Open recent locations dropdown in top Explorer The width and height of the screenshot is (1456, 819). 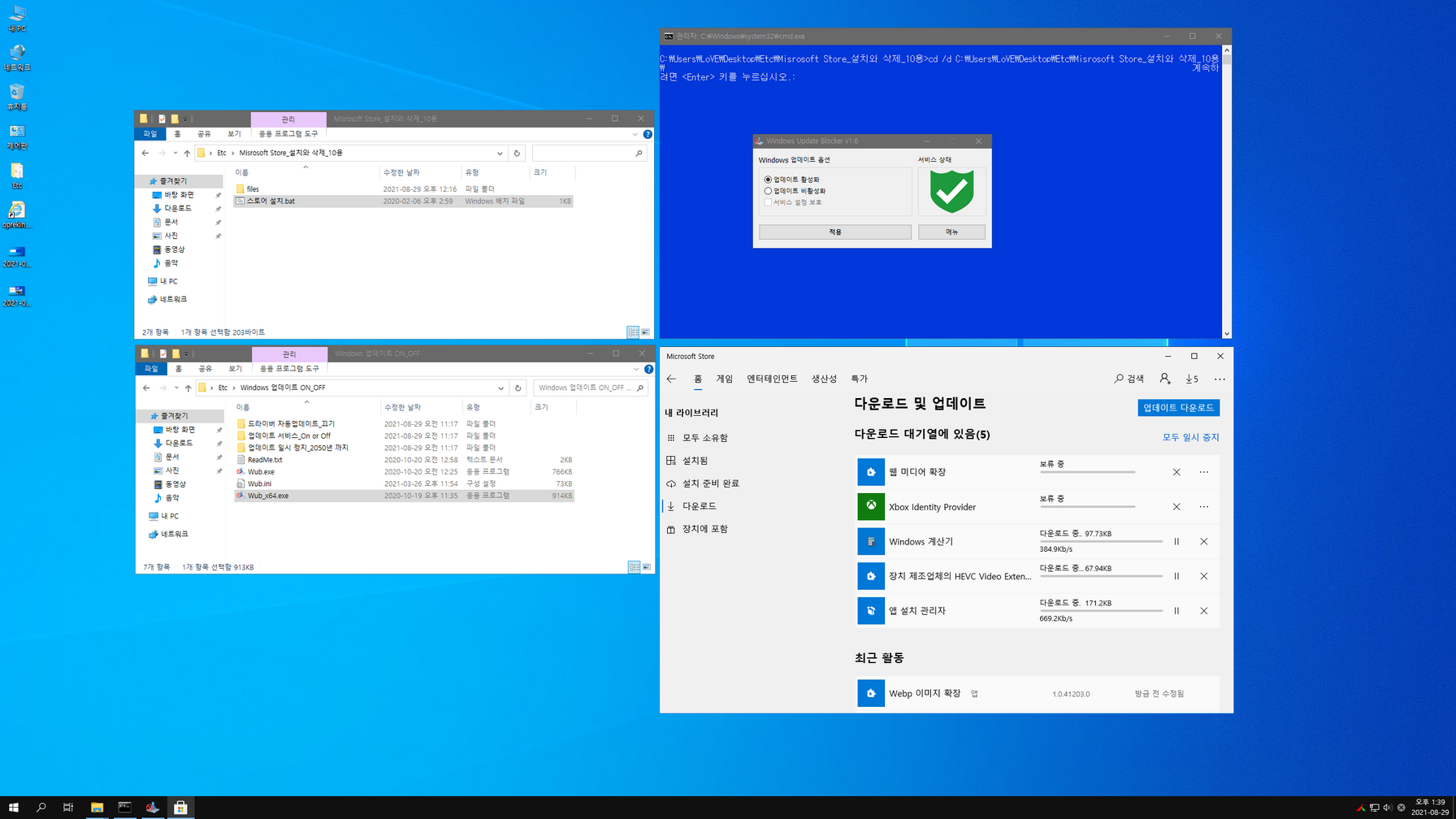[x=175, y=153]
